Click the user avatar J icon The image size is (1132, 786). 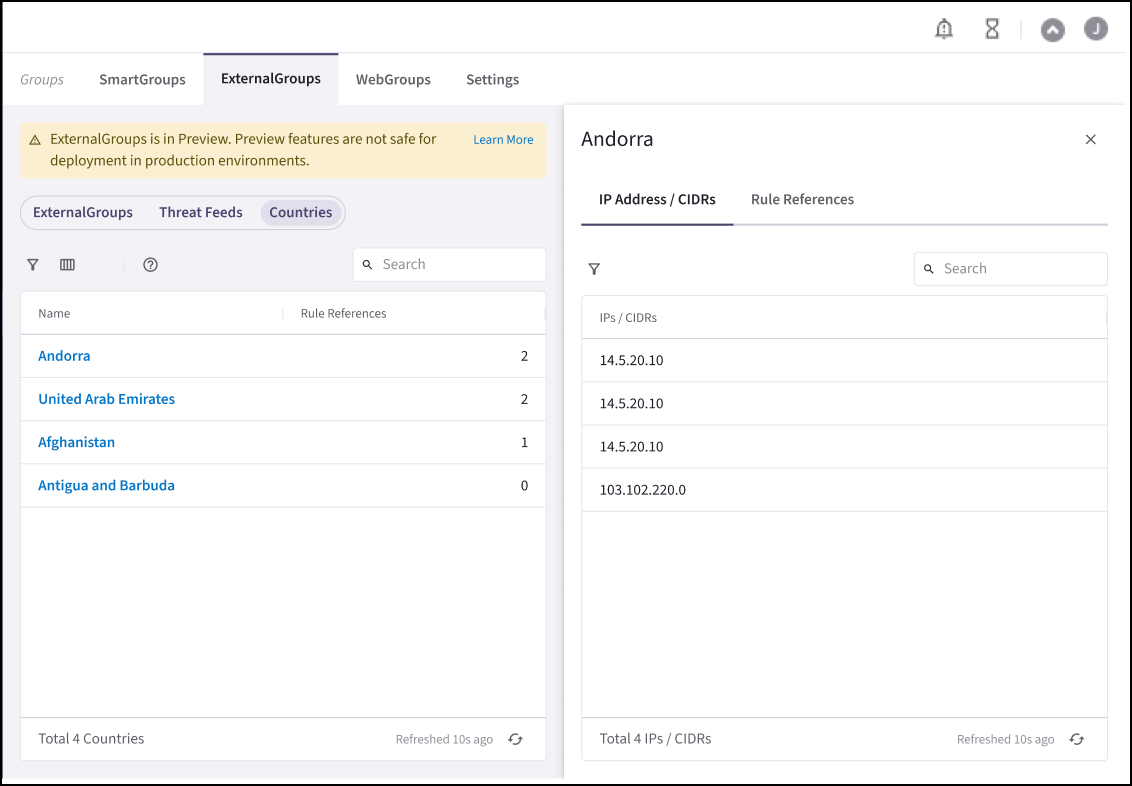click(x=1096, y=29)
